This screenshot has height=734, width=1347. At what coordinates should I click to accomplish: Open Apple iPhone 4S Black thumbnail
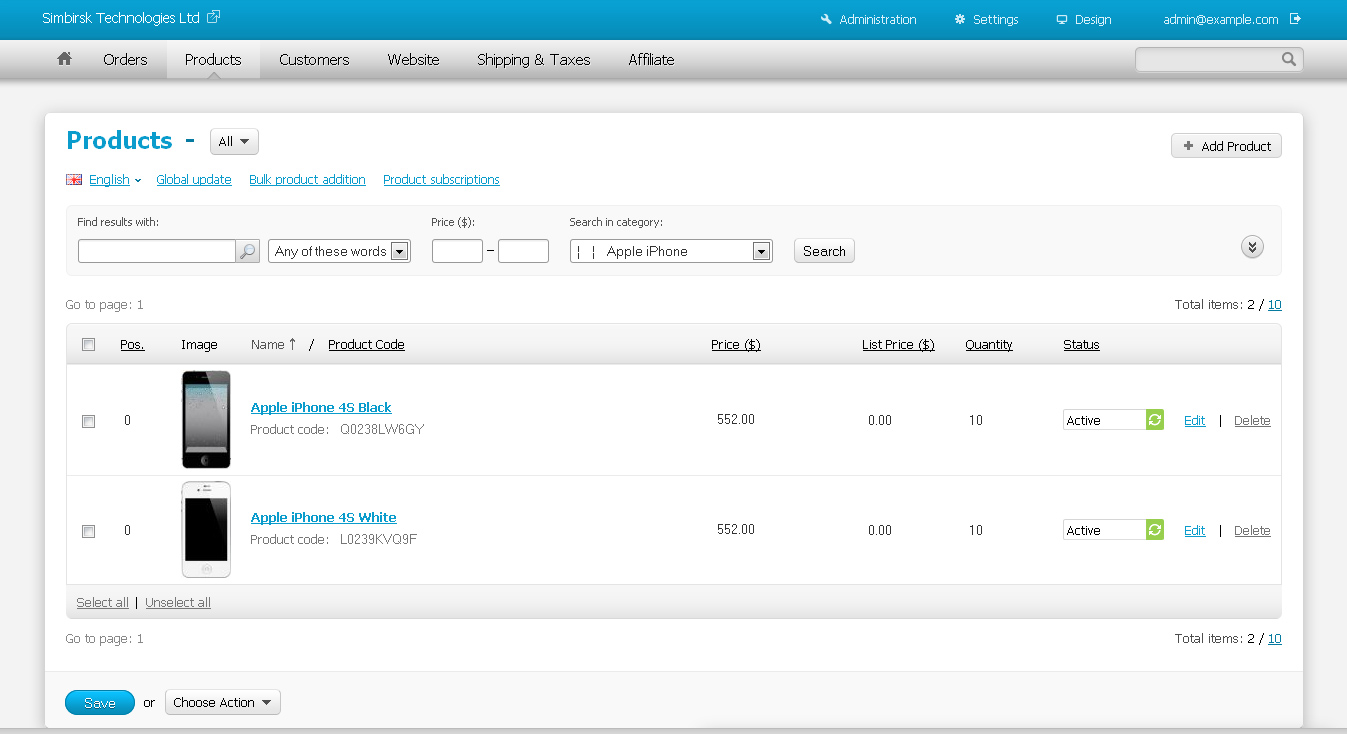point(206,420)
